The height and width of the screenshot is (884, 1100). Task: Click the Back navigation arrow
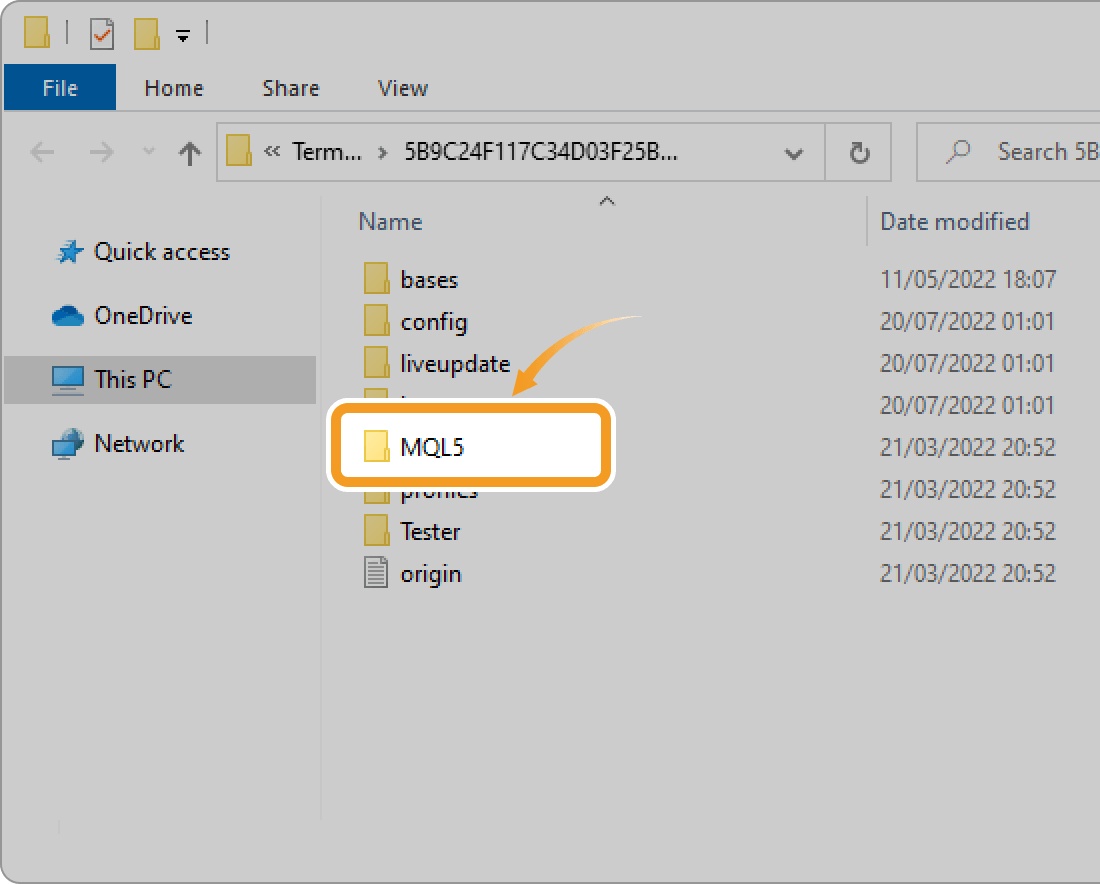tap(42, 152)
